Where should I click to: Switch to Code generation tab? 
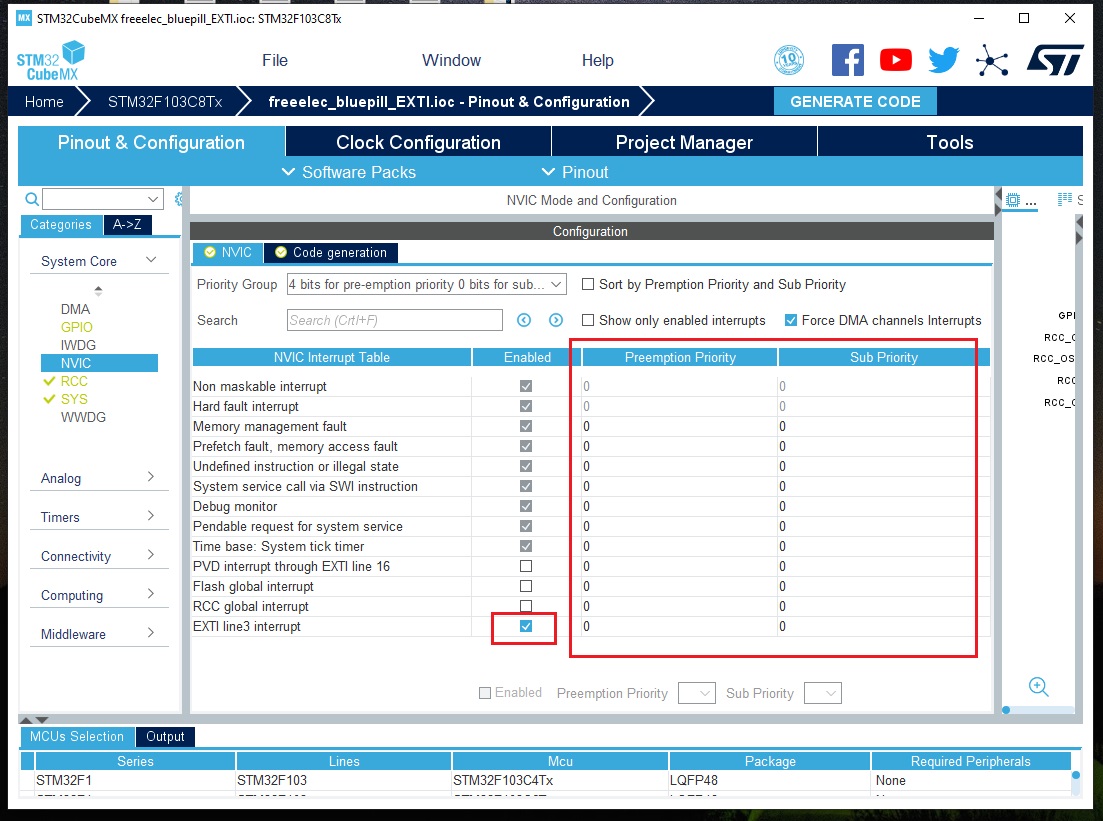point(331,253)
